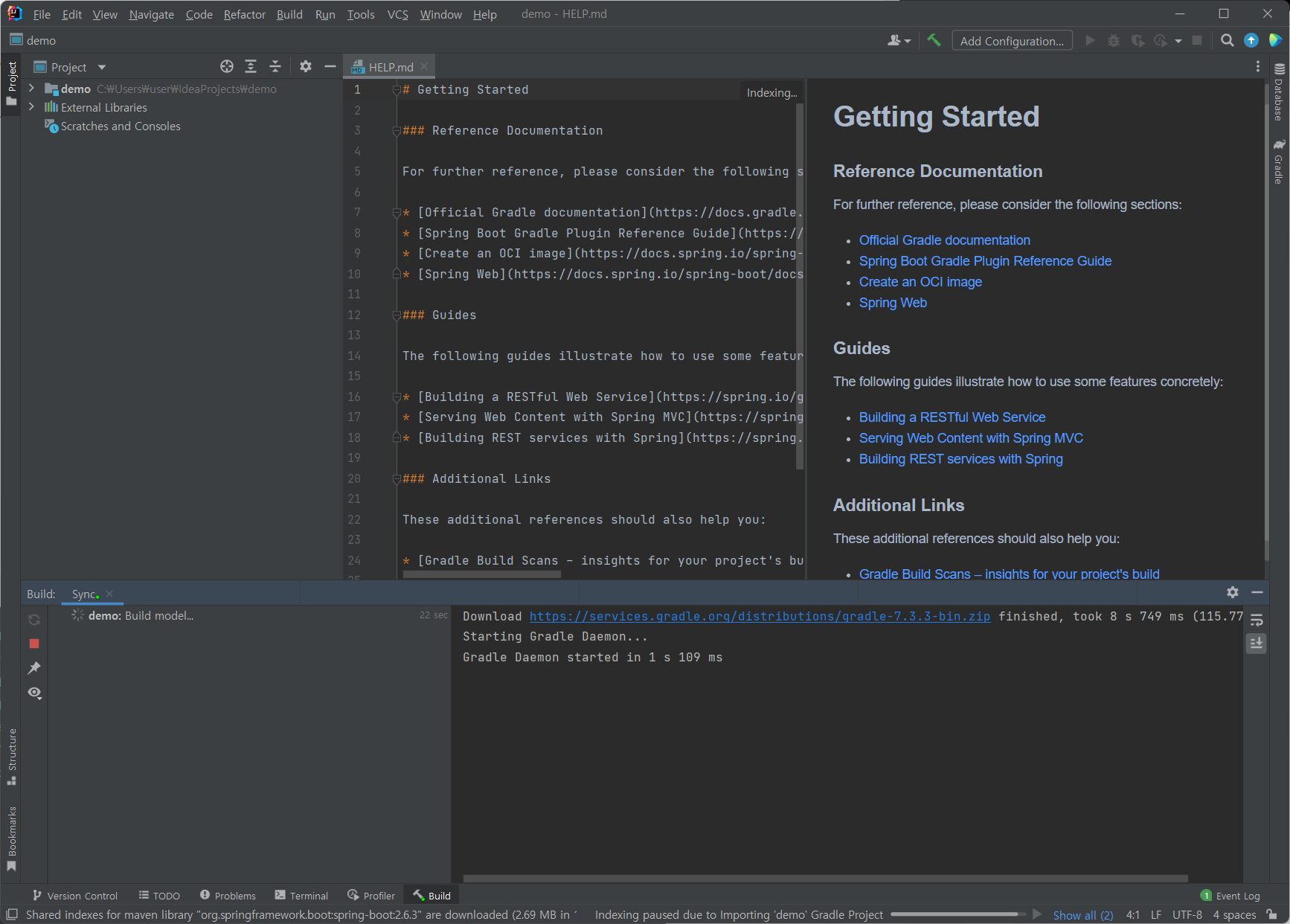Toggle the Project side tool window
This screenshot has height=924, width=1290.
click(x=12, y=83)
